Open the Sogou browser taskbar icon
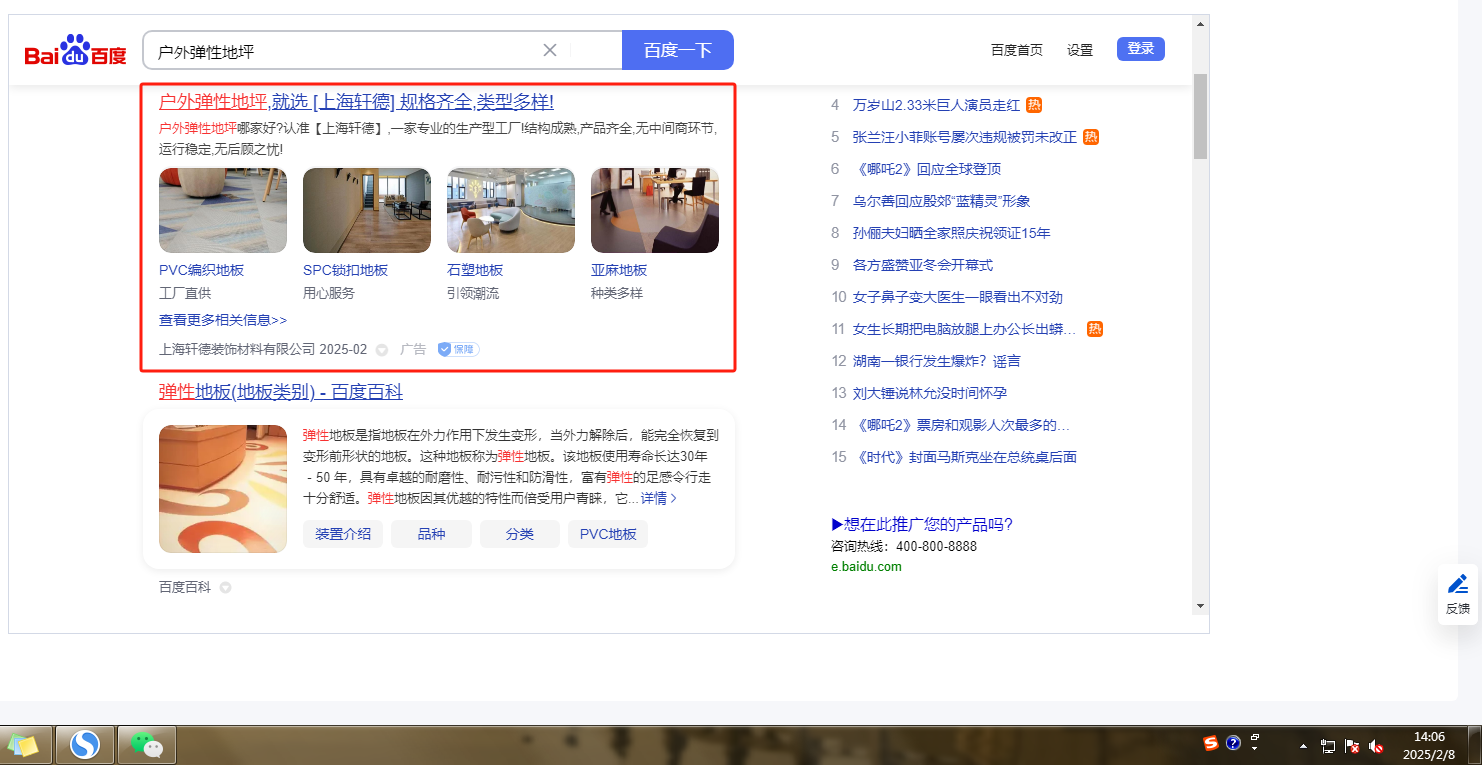The width and height of the screenshot is (1482, 765). pos(85,745)
